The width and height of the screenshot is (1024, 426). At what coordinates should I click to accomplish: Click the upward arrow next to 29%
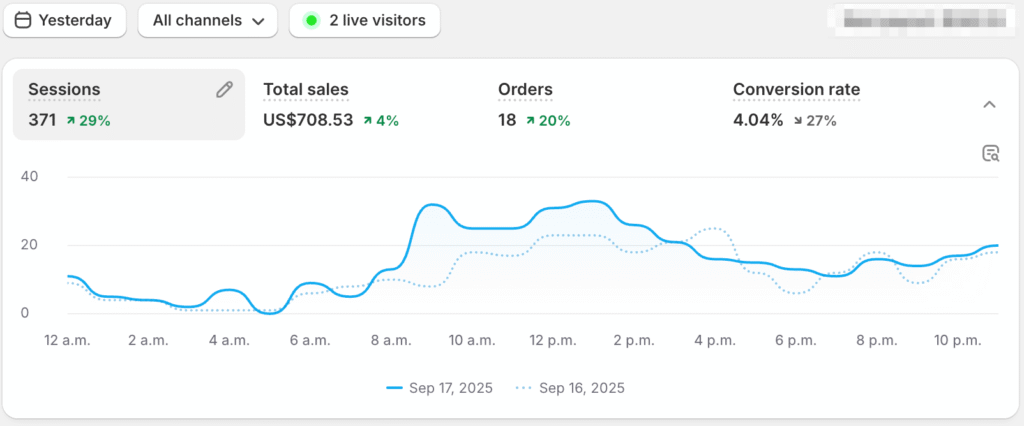[71, 121]
